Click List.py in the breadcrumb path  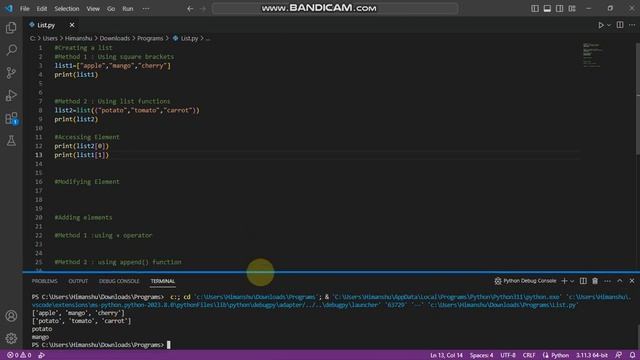[189, 38]
